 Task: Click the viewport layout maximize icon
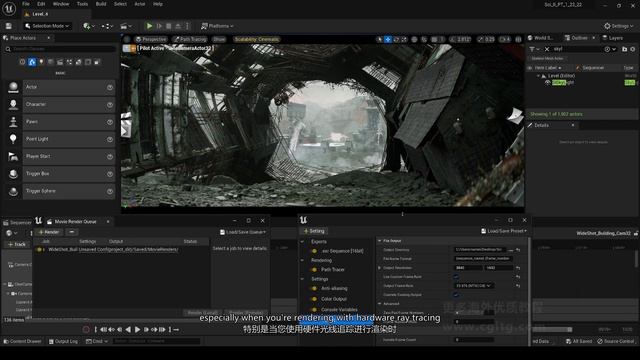pyautogui.click(x=518, y=39)
